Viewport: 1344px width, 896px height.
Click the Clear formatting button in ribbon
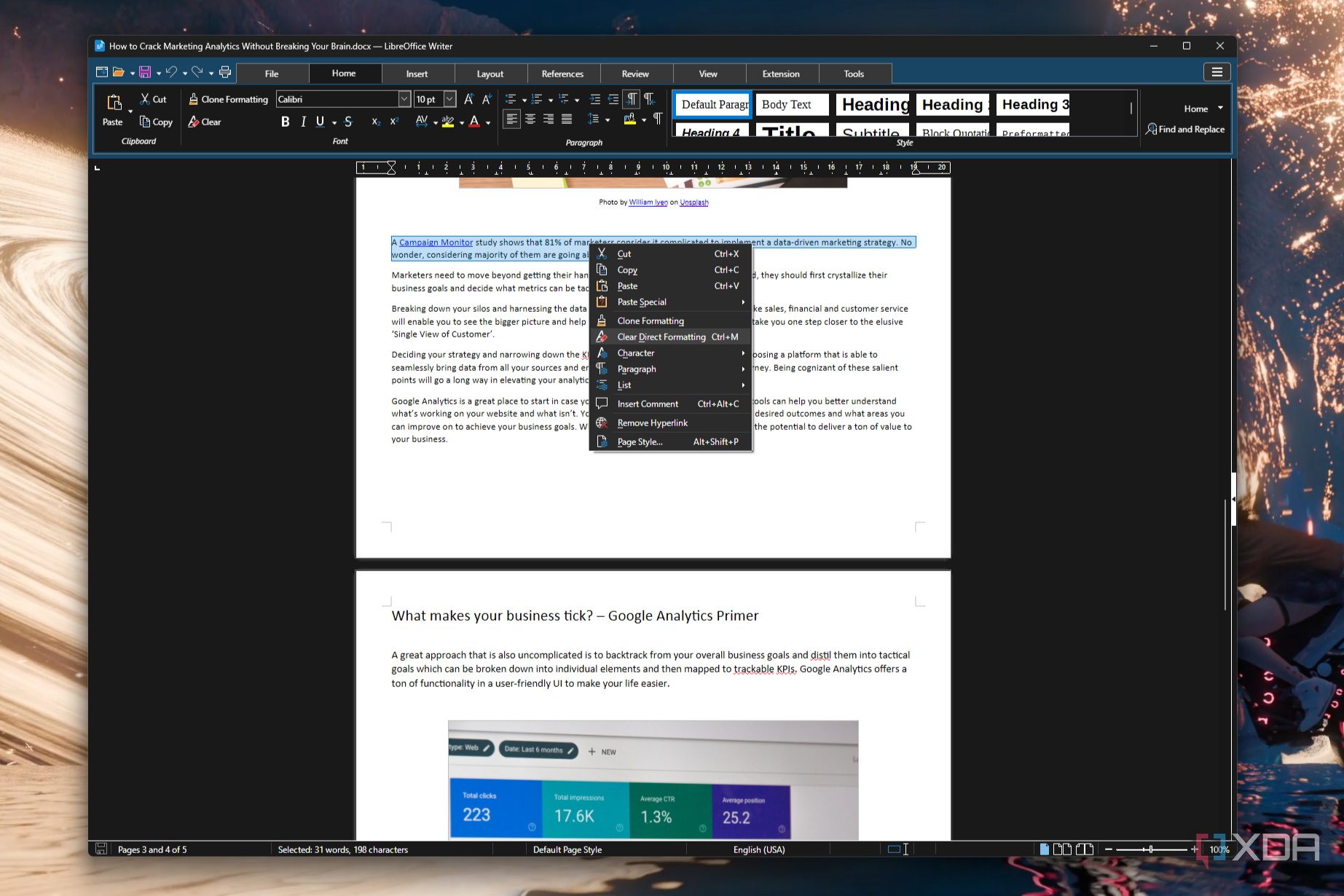point(205,122)
